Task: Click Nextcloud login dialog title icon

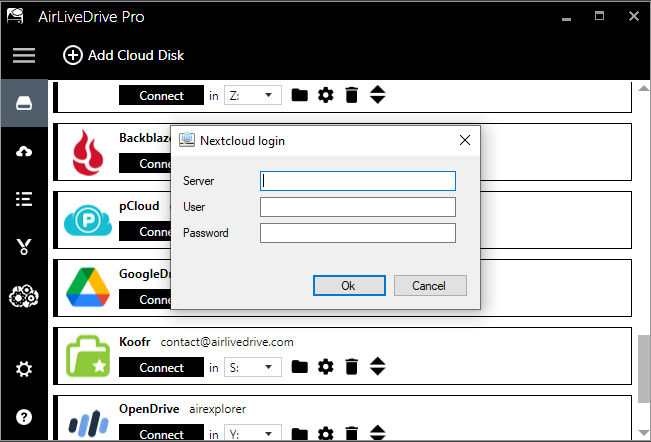Action: [x=187, y=140]
